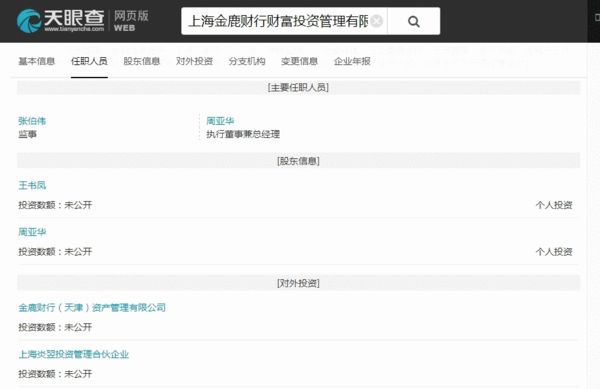600x389 pixels.
Task: Clear the search box with the X icon
Action: click(377, 21)
